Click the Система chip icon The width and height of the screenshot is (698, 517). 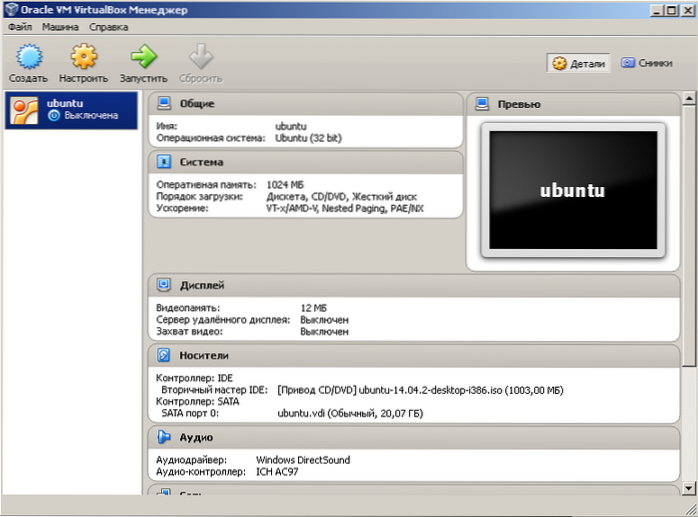click(163, 162)
